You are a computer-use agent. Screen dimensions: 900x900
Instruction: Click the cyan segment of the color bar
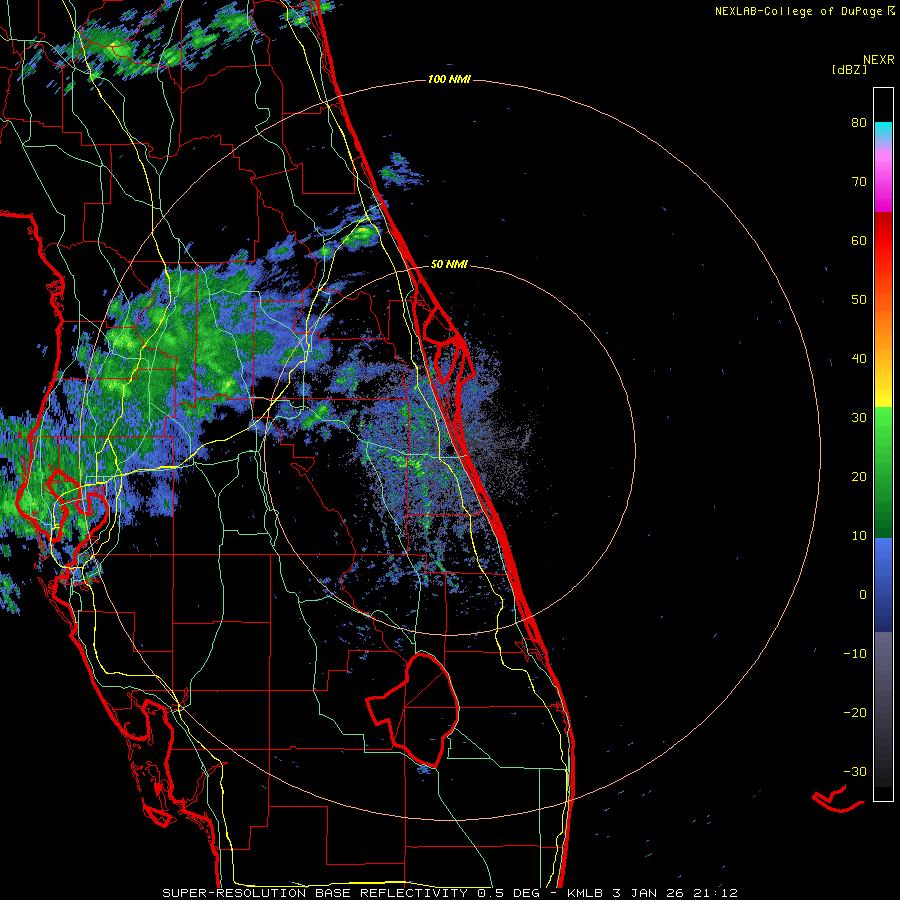pyautogui.click(x=883, y=131)
